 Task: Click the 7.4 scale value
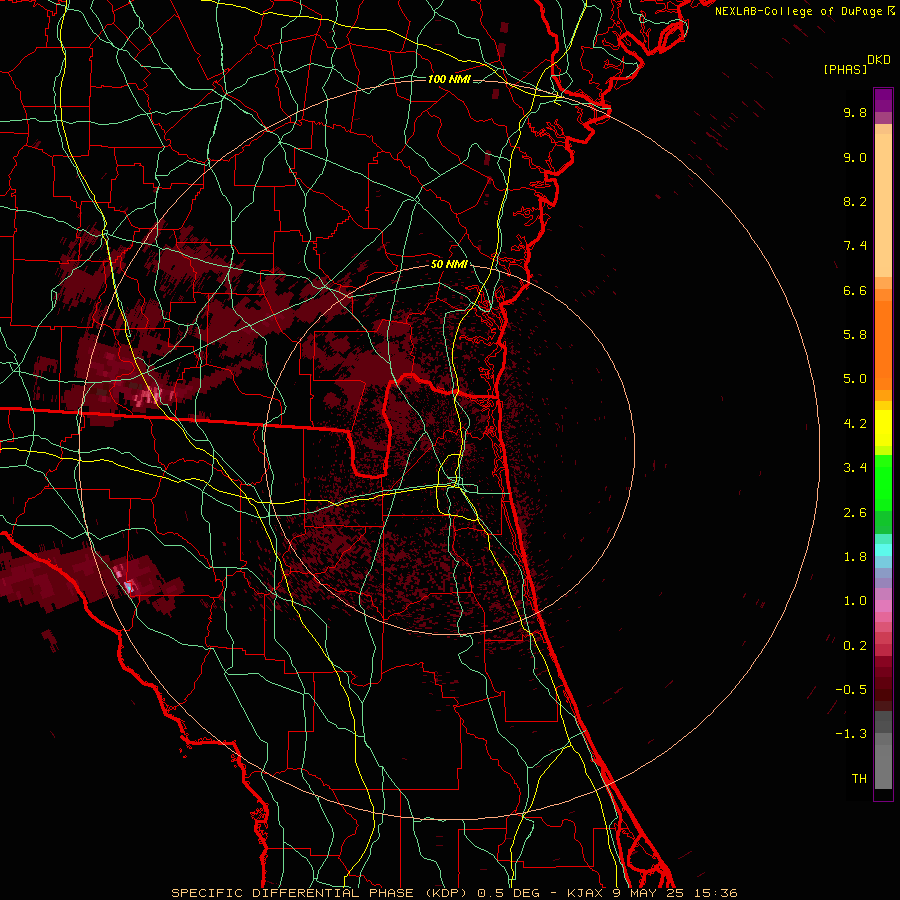tap(855, 246)
